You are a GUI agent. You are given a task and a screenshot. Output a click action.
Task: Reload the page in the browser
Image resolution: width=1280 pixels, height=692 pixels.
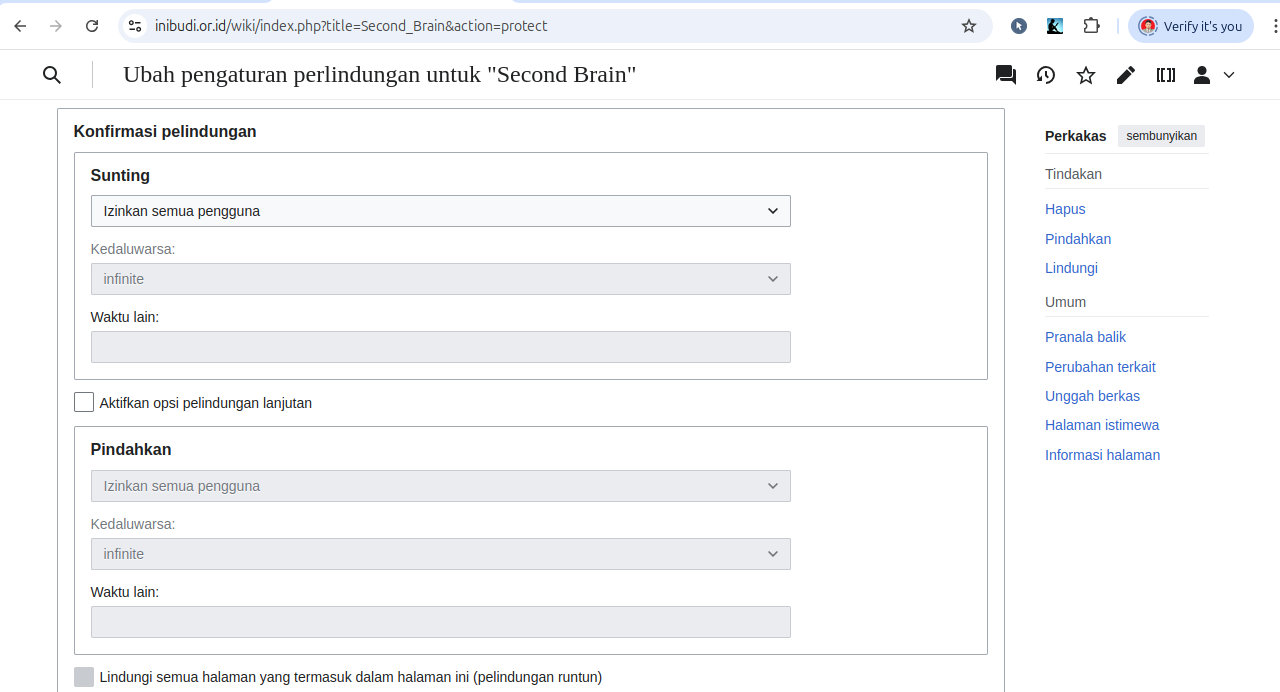[92, 26]
